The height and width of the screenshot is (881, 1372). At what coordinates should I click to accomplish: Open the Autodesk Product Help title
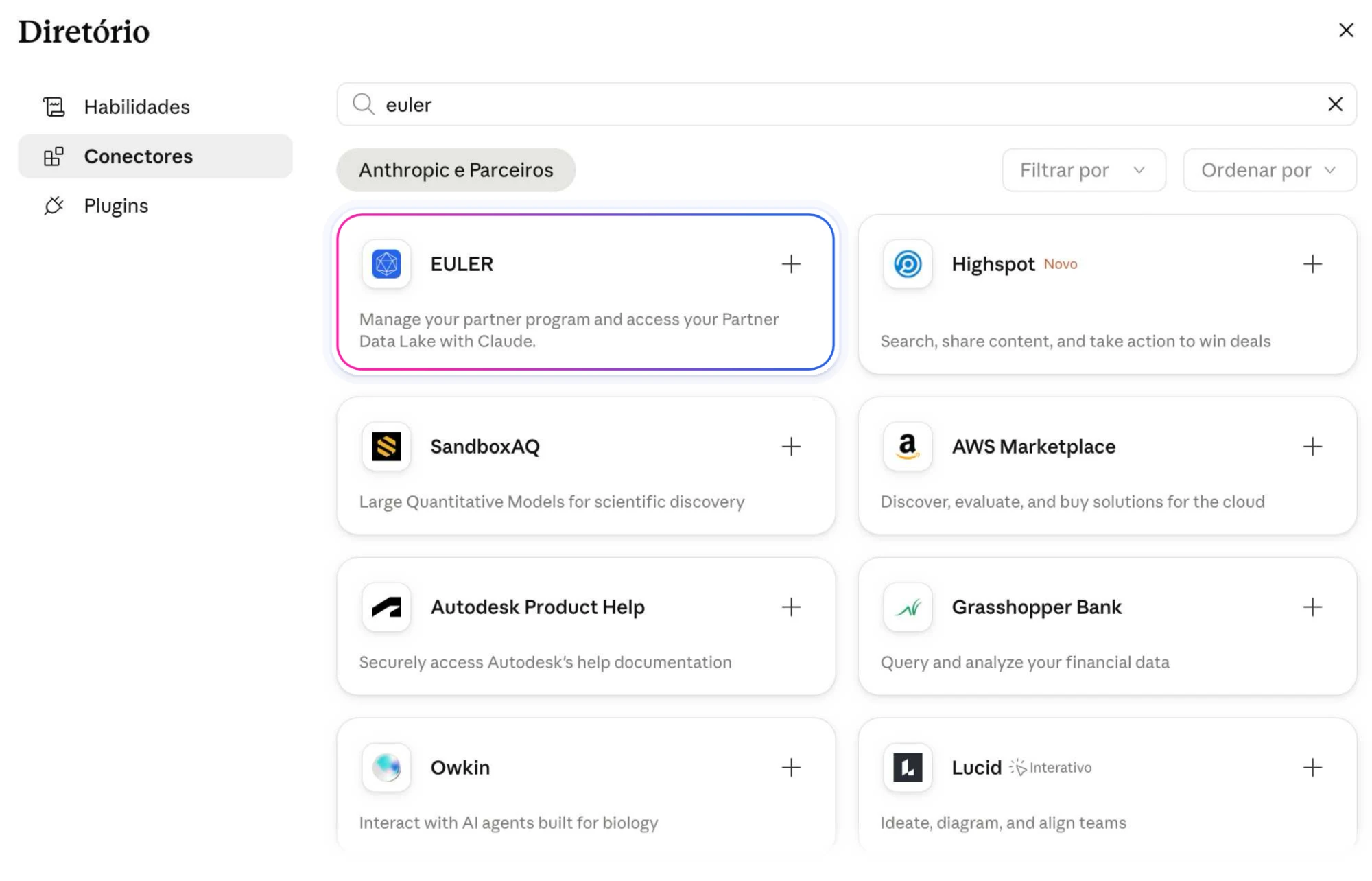point(537,607)
